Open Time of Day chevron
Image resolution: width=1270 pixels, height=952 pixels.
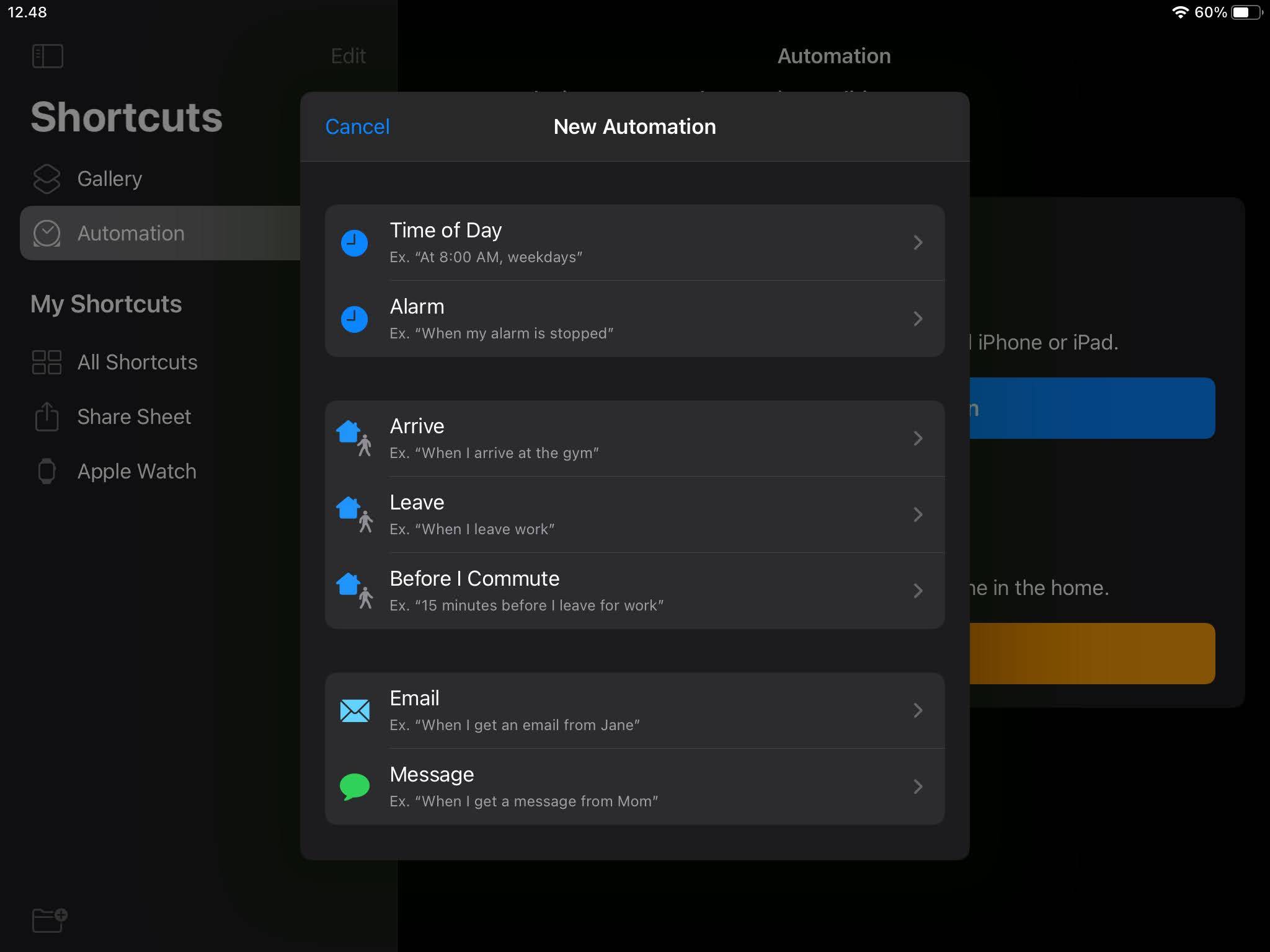[918, 242]
